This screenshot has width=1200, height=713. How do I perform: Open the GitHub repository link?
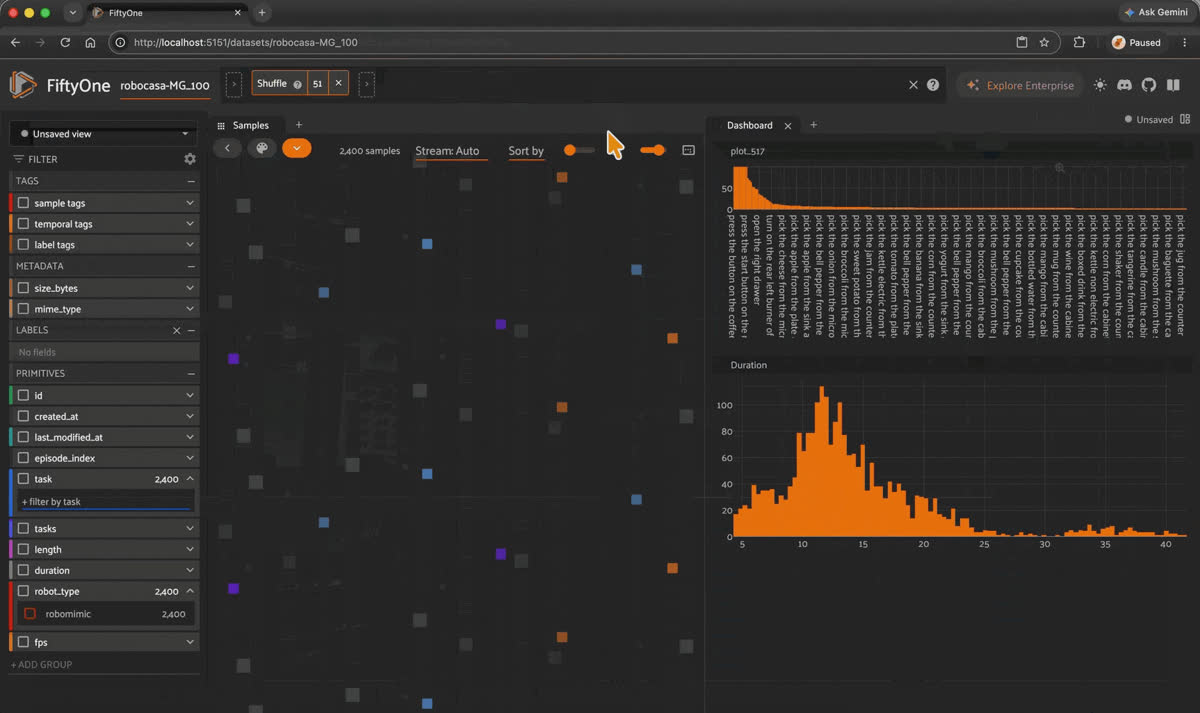click(x=1148, y=85)
